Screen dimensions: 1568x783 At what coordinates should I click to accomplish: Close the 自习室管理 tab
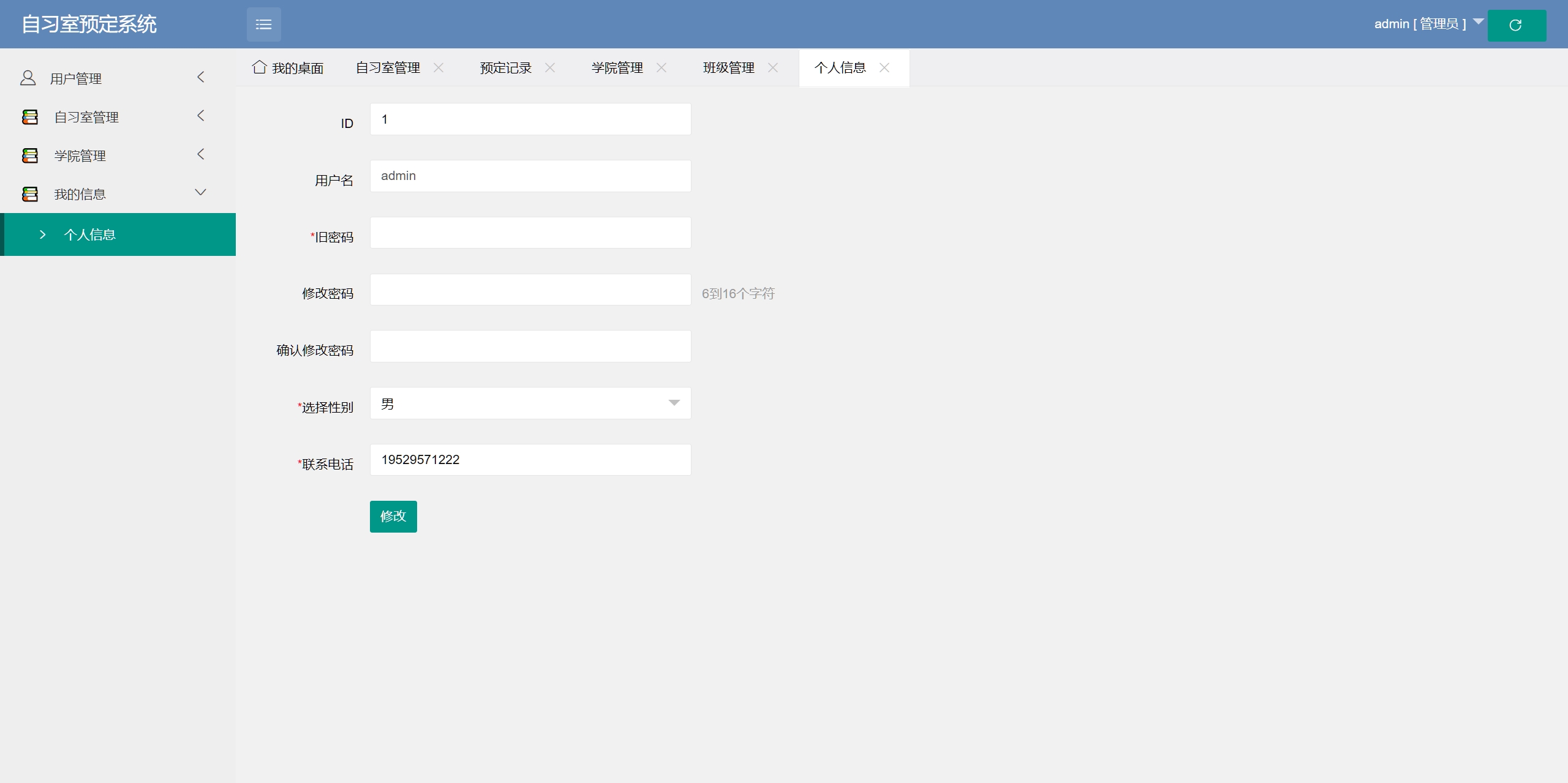(439, 67)
